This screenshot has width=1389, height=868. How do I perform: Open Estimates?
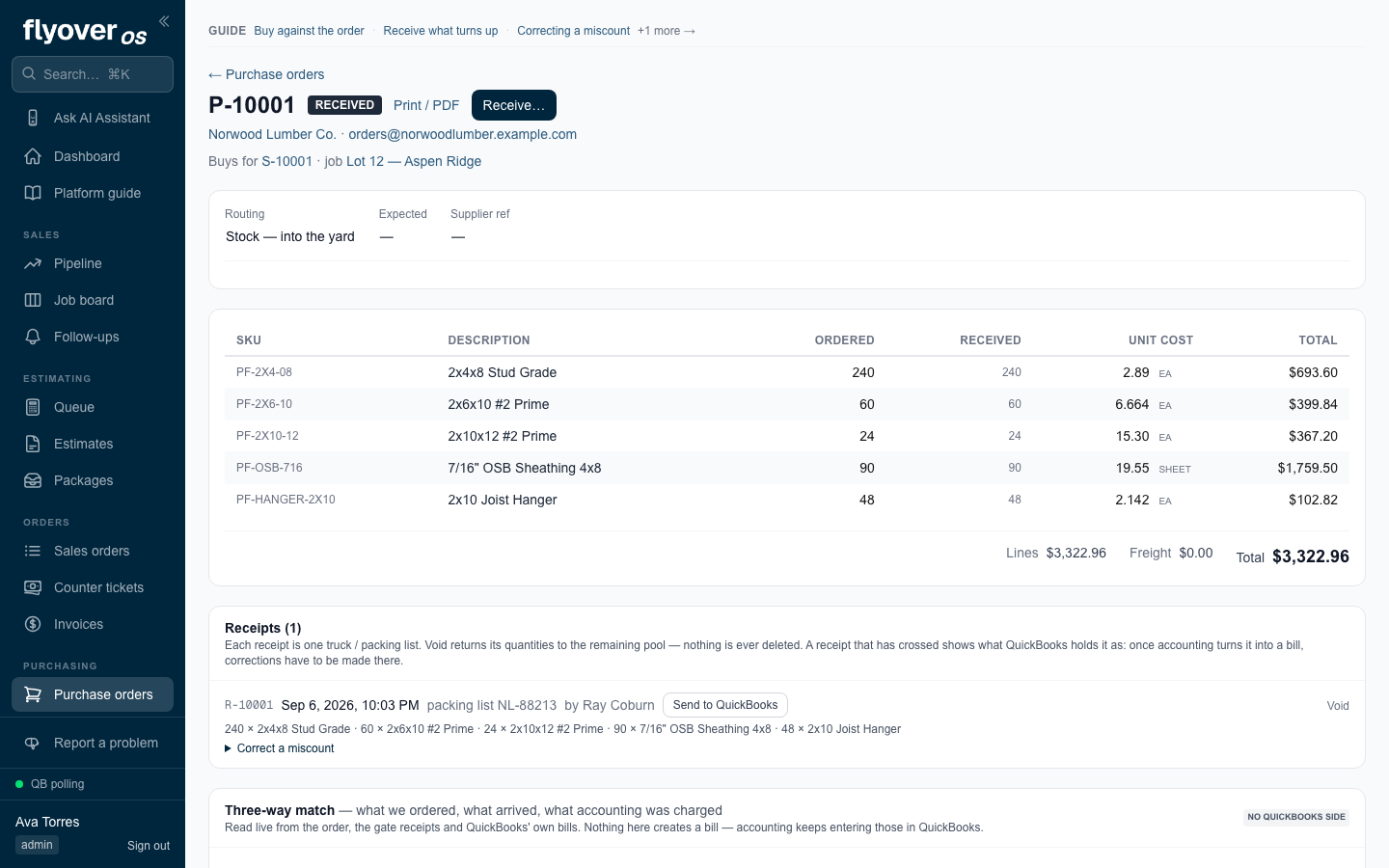pyautogui.click(x=93, y=444)
